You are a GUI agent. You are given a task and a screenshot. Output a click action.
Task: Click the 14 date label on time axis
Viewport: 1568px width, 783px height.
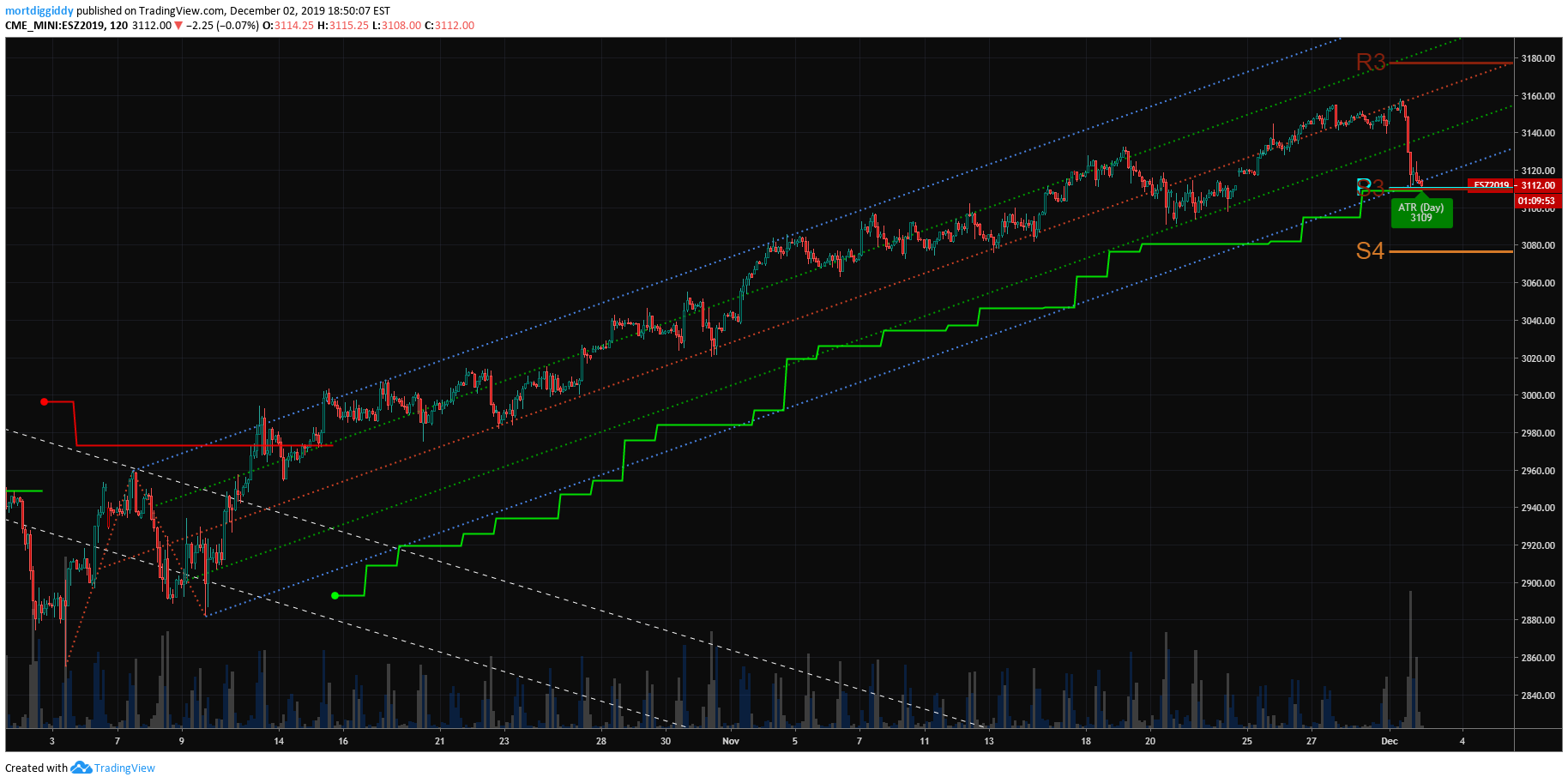(279, 741)
